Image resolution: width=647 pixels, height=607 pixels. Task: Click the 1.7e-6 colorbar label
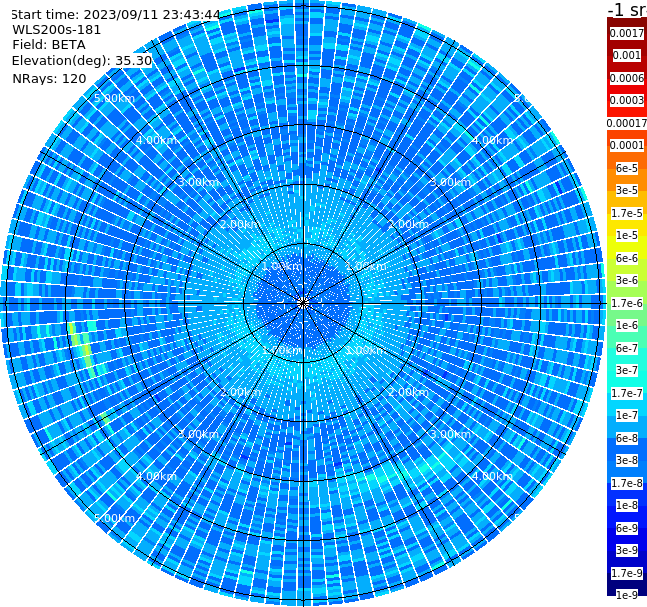[x=627, y=303]
